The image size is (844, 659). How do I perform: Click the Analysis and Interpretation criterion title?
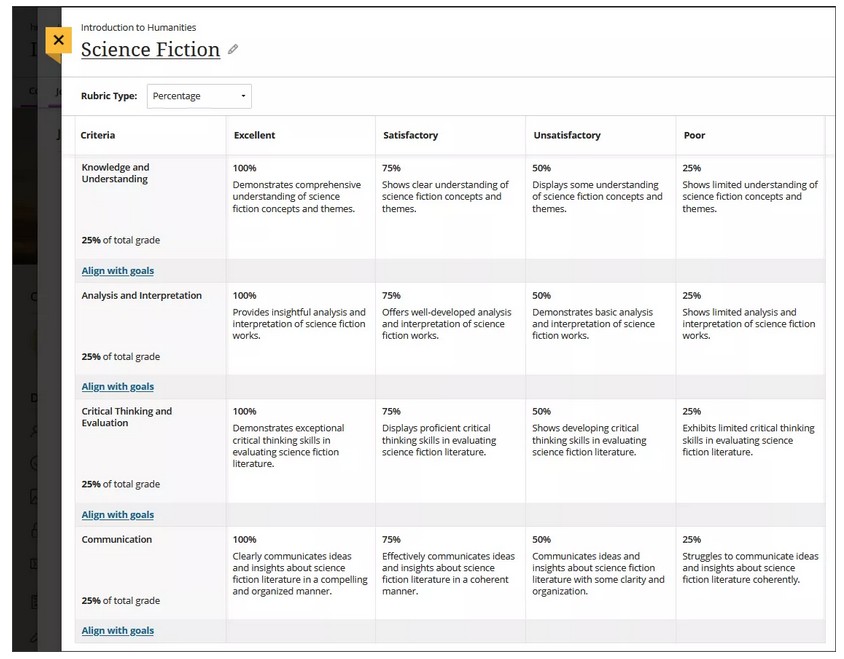[141, 296]
